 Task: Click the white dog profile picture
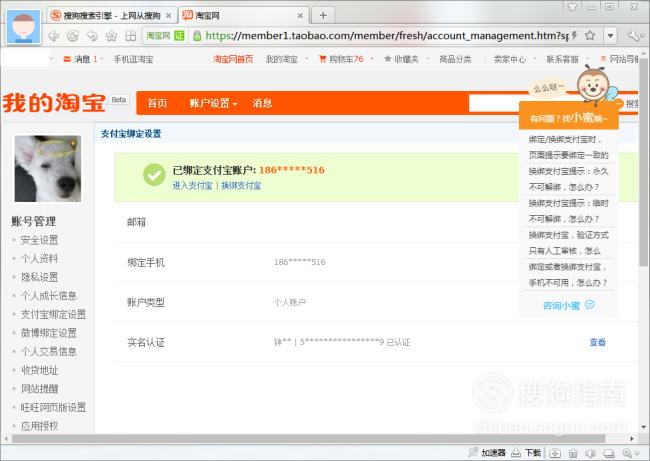pos(48,169)
